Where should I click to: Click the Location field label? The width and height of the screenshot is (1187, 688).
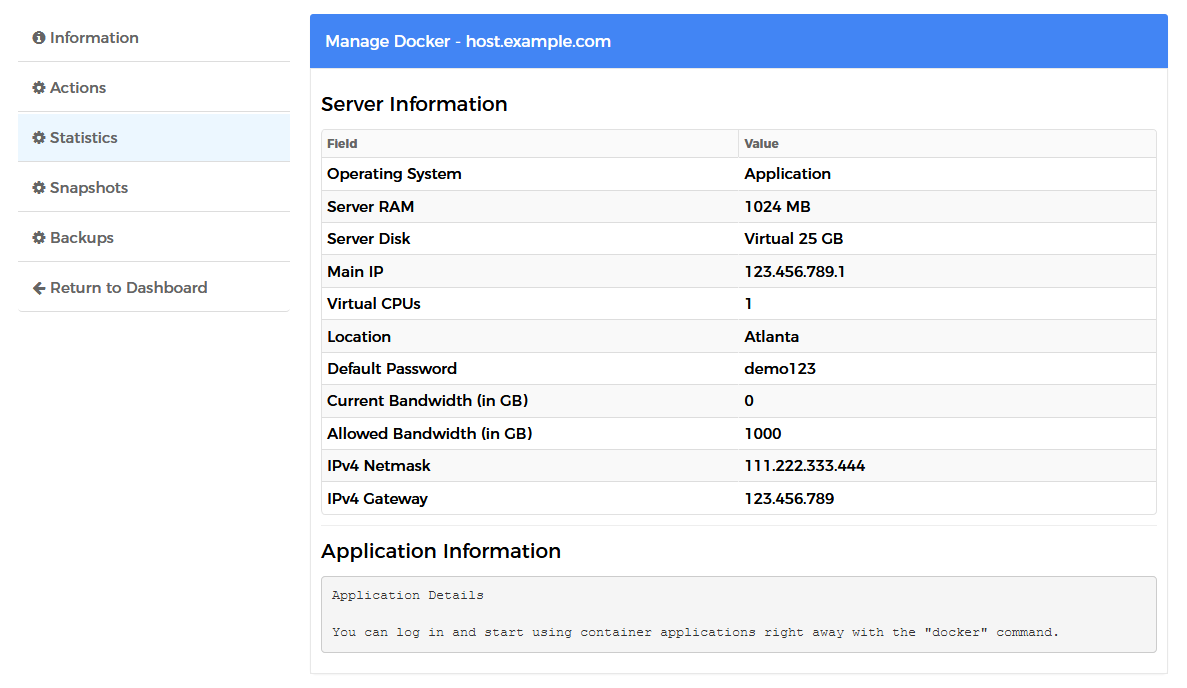pos(359,337)
